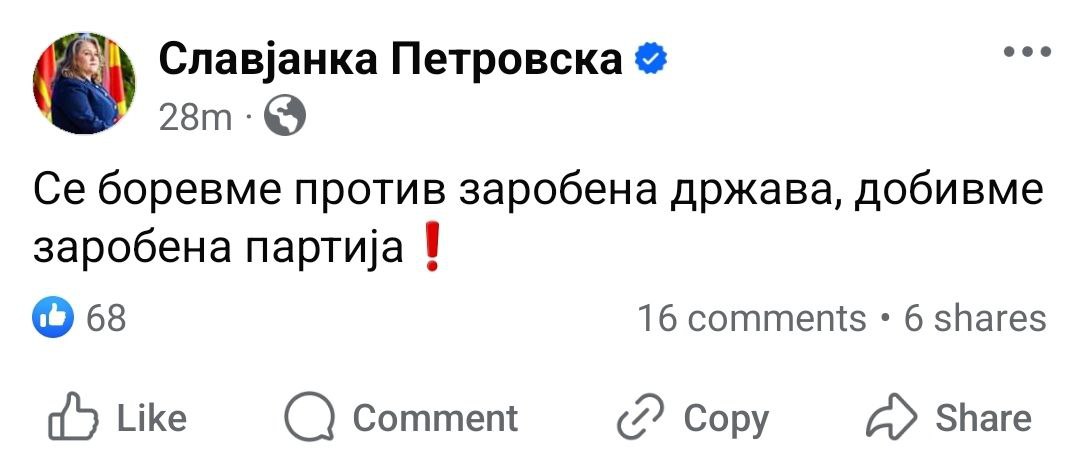The height and width of the screenshot is (475, 1080).
Task: Open the 16 comments link
Action: point(752,318)
